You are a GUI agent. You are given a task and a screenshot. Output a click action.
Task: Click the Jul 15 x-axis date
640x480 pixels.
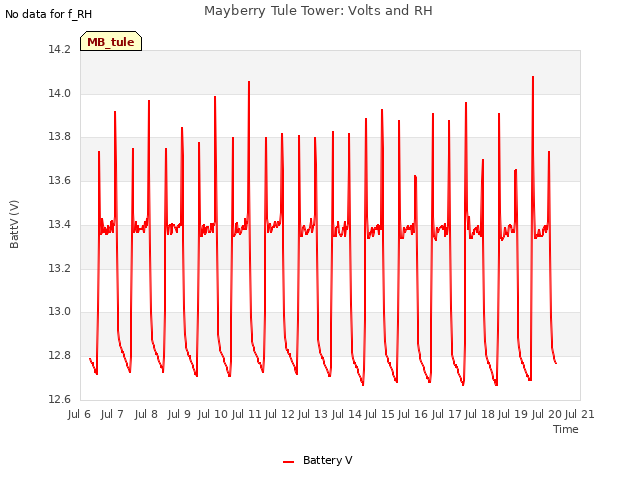tap(380, 414)
